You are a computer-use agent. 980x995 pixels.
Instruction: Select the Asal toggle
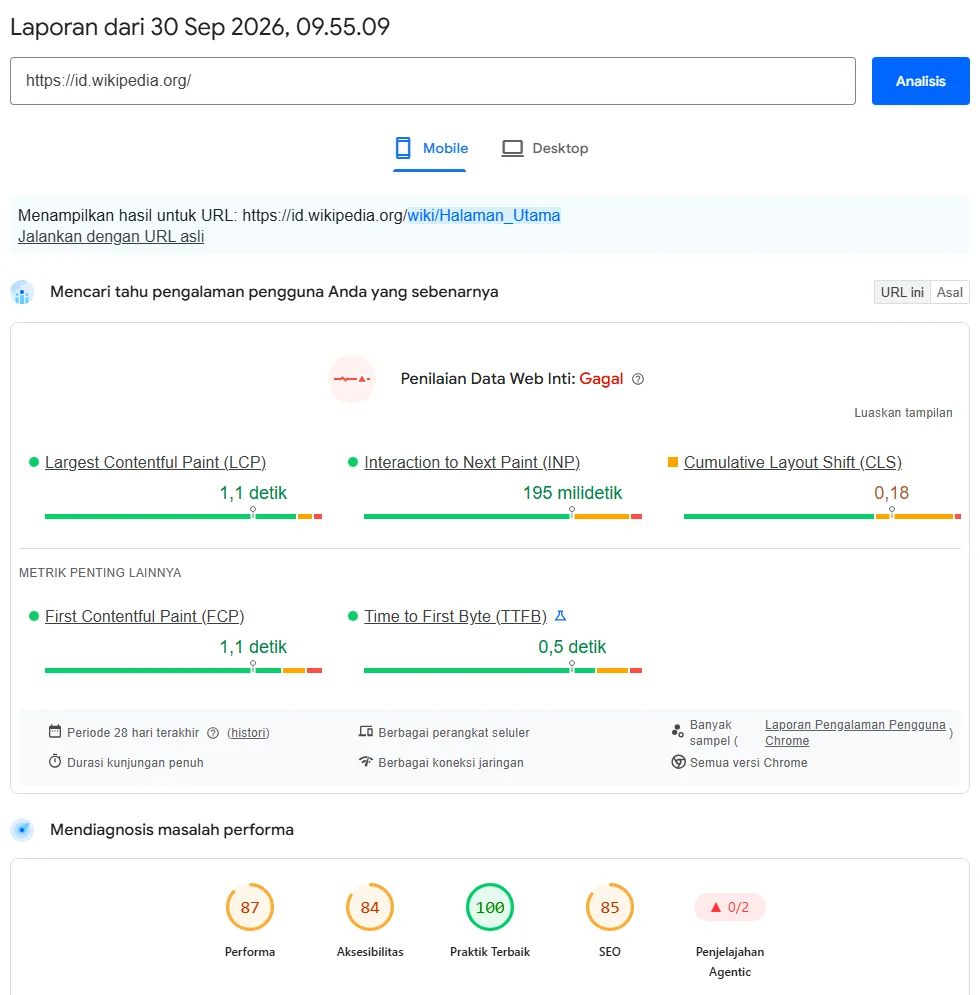coord(949,292)
